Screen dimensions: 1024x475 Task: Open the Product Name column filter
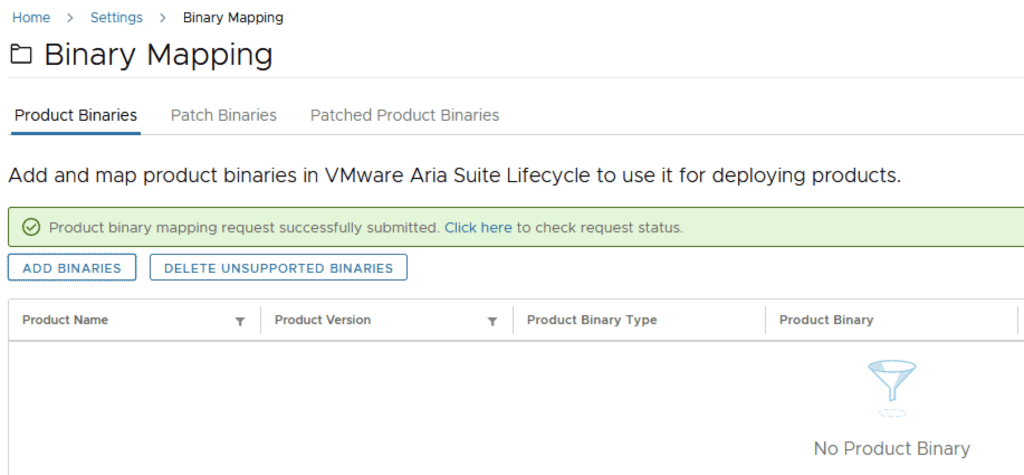[x=240, y=321]
